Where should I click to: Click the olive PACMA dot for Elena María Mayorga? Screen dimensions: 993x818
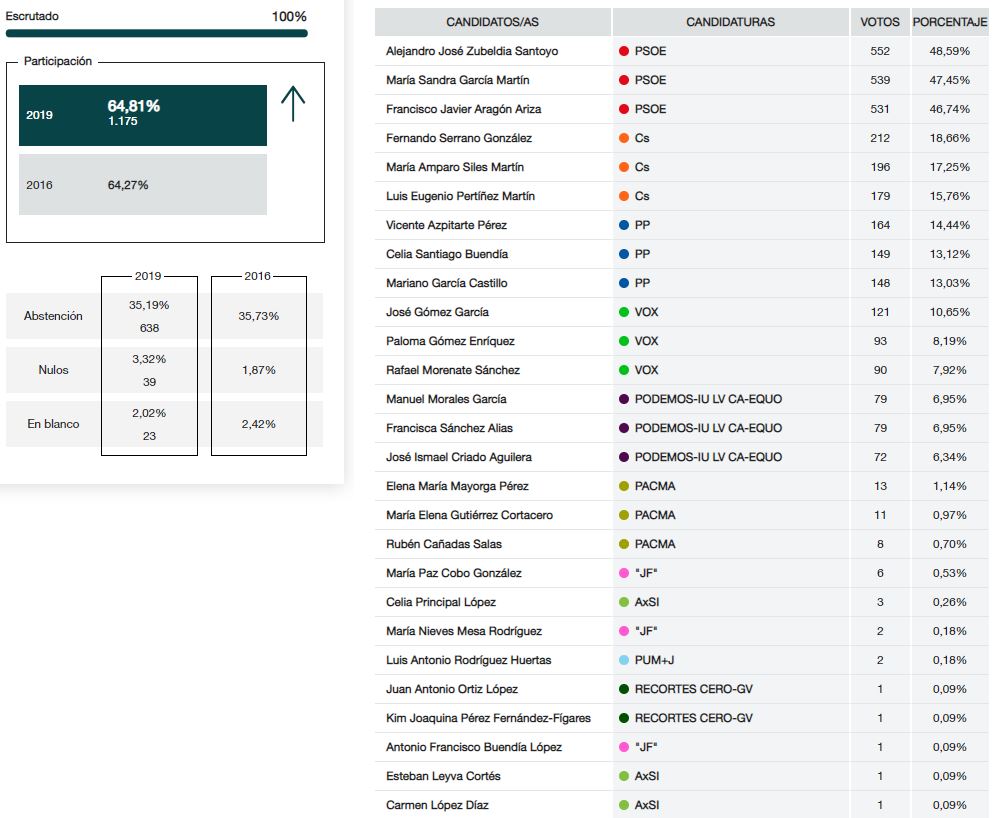click(624, 486)
